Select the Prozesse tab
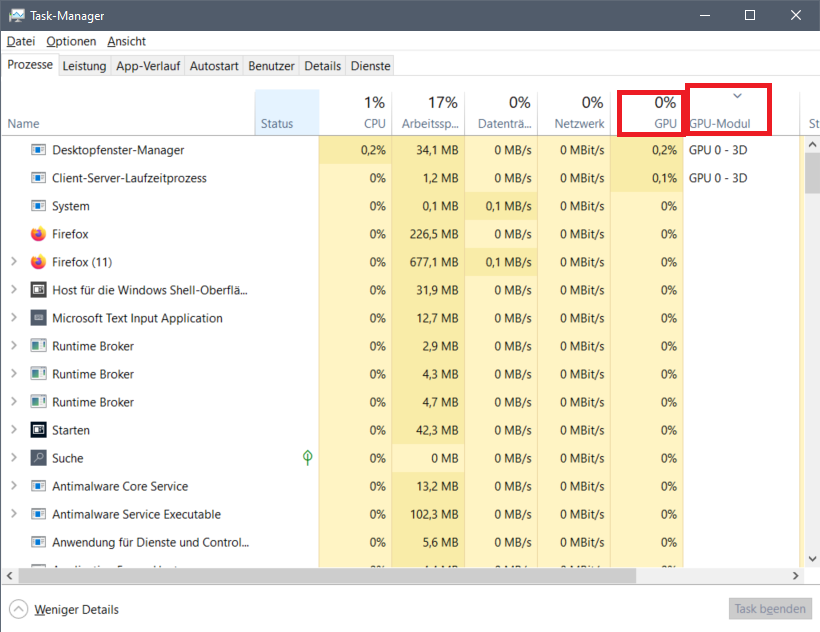820x632 pixels. tap(30, 65)
